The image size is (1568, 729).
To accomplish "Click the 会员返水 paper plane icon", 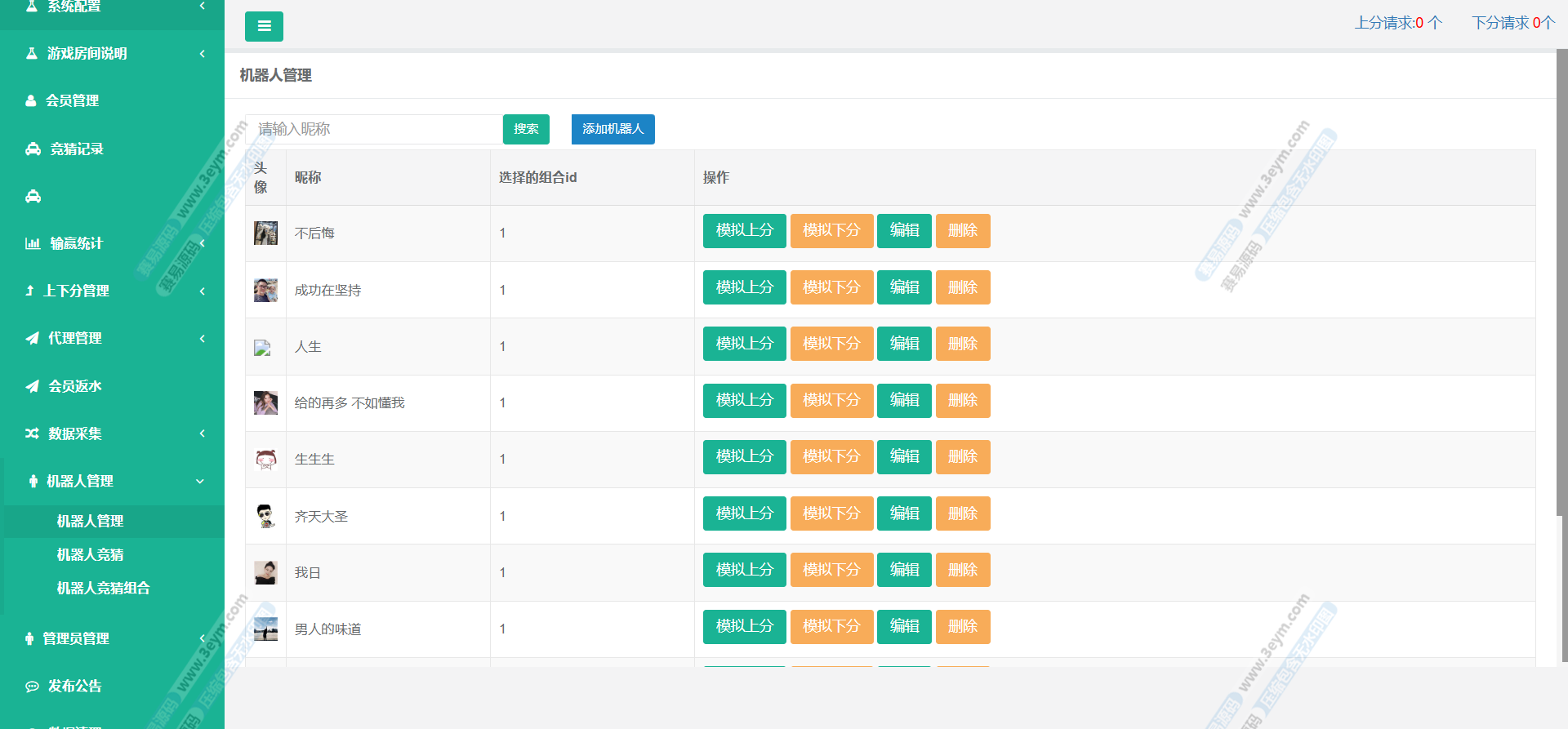I will pyautogui.click(x=32, y=386).
